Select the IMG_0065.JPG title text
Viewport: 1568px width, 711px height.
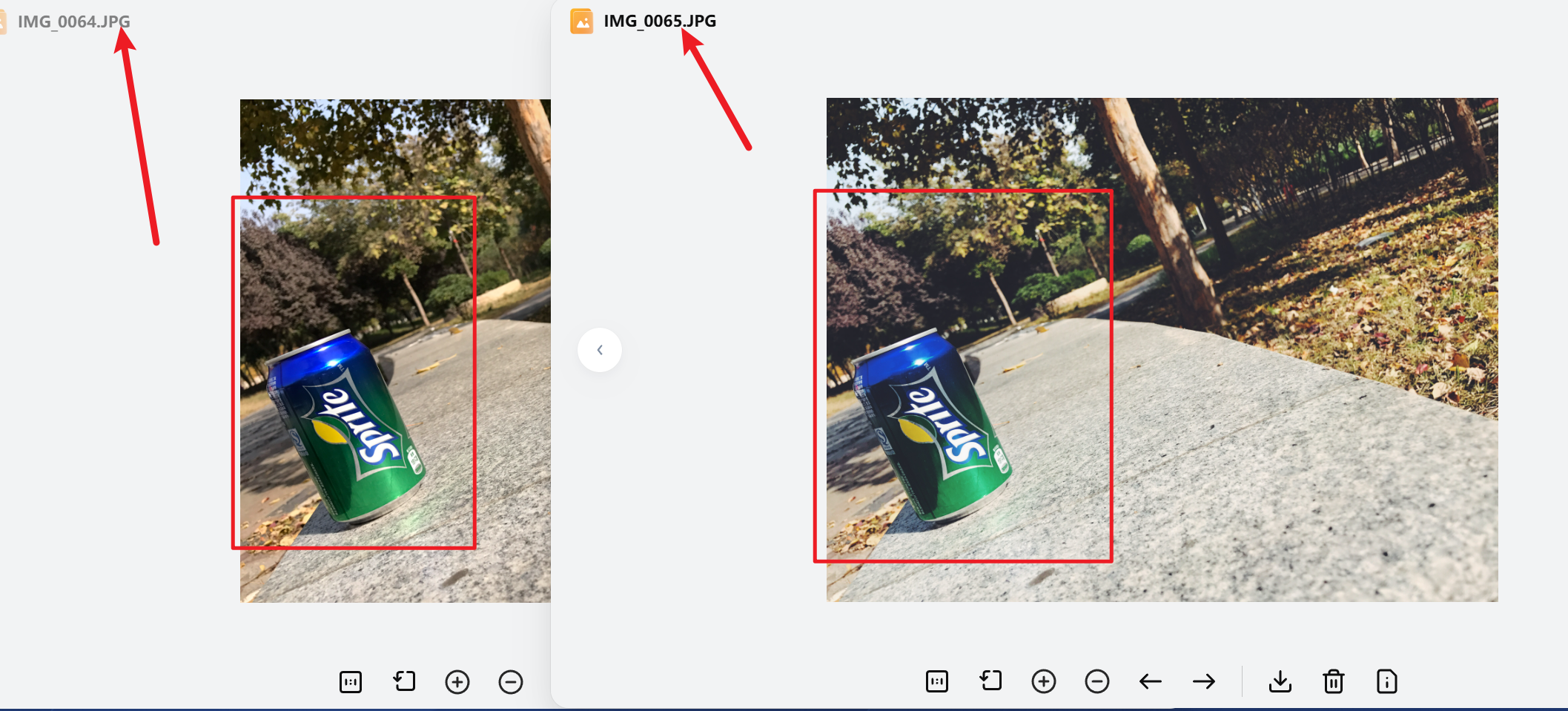click(660, 21)
